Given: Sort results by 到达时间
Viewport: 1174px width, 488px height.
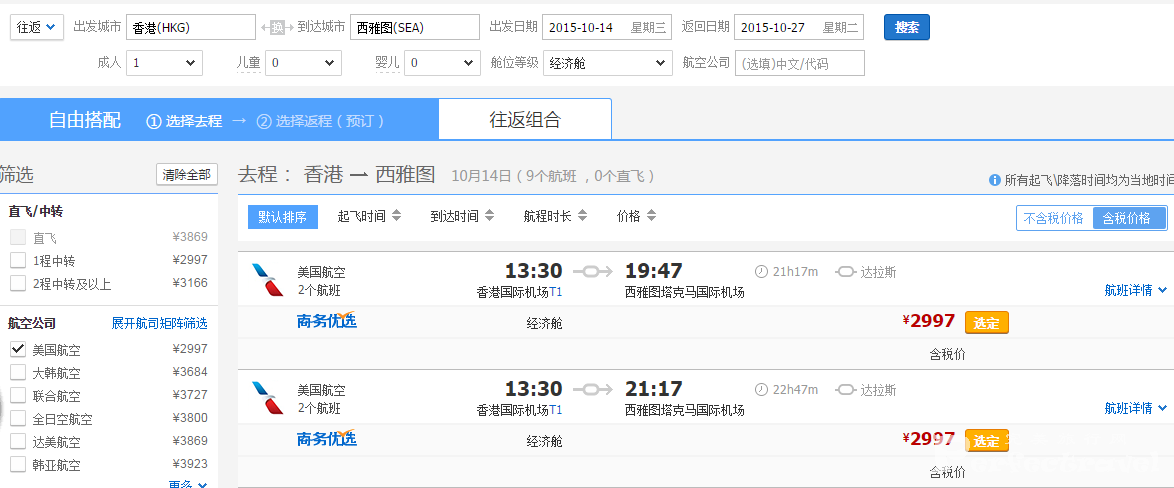Looking at the screenshot, I should click(x=454, y=216).
